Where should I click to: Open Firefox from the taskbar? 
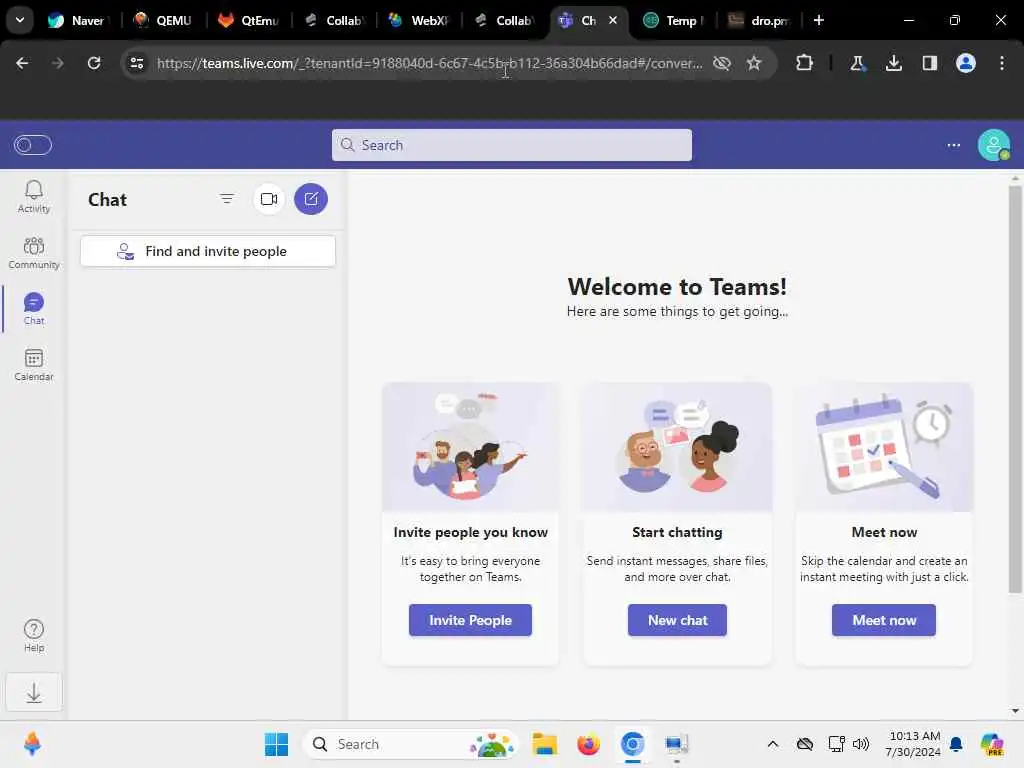[x=588, y=744]
